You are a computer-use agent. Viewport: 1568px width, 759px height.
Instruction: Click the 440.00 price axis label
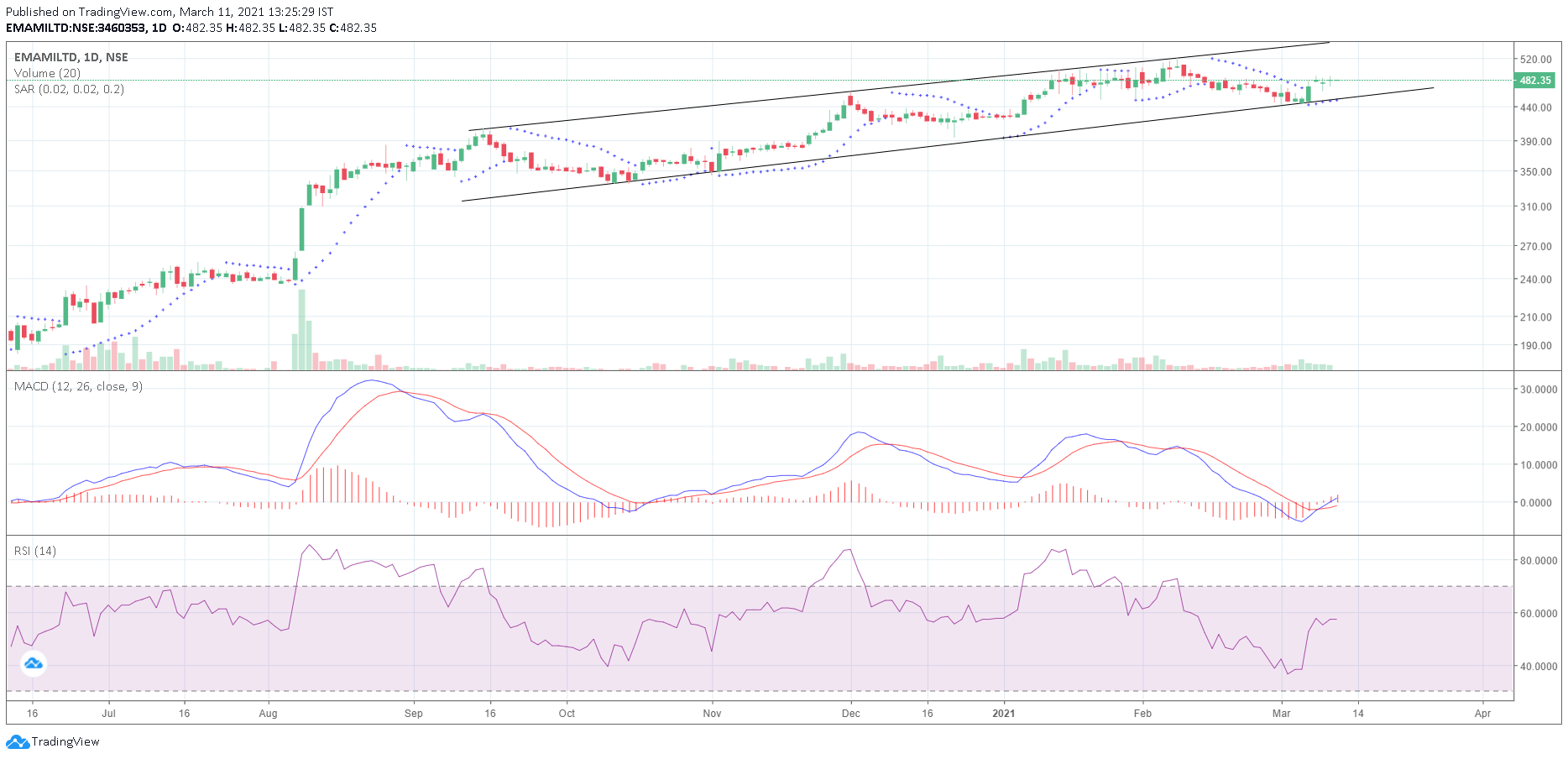[1535, 107]
